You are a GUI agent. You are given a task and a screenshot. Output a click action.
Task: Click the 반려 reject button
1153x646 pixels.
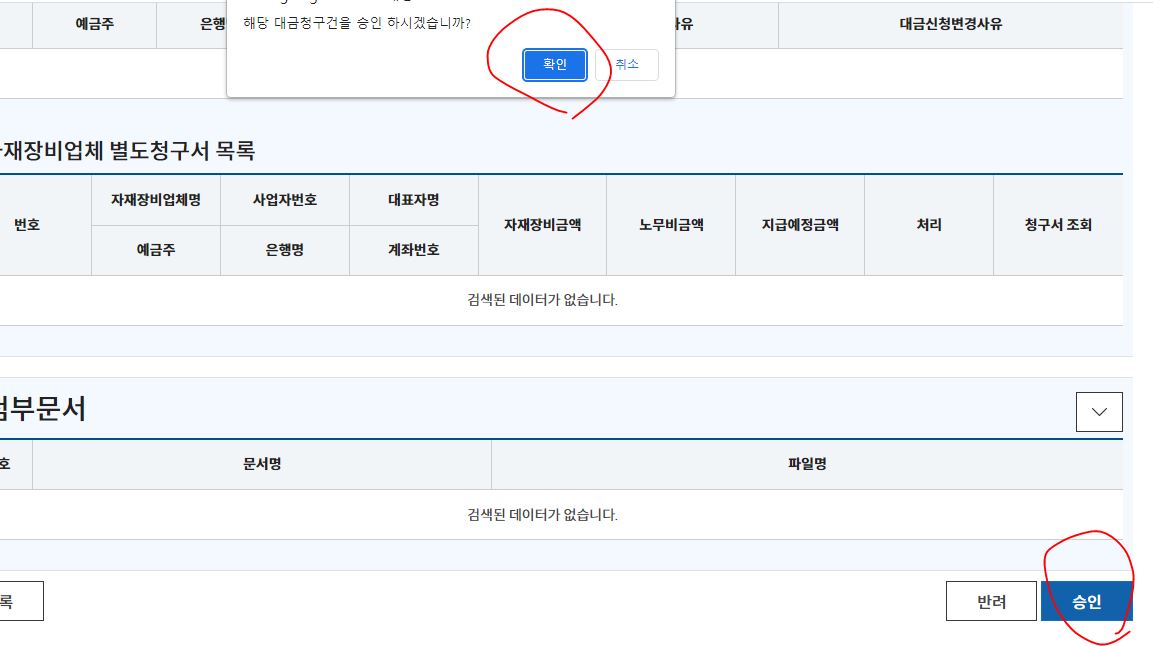coord(991,601)
